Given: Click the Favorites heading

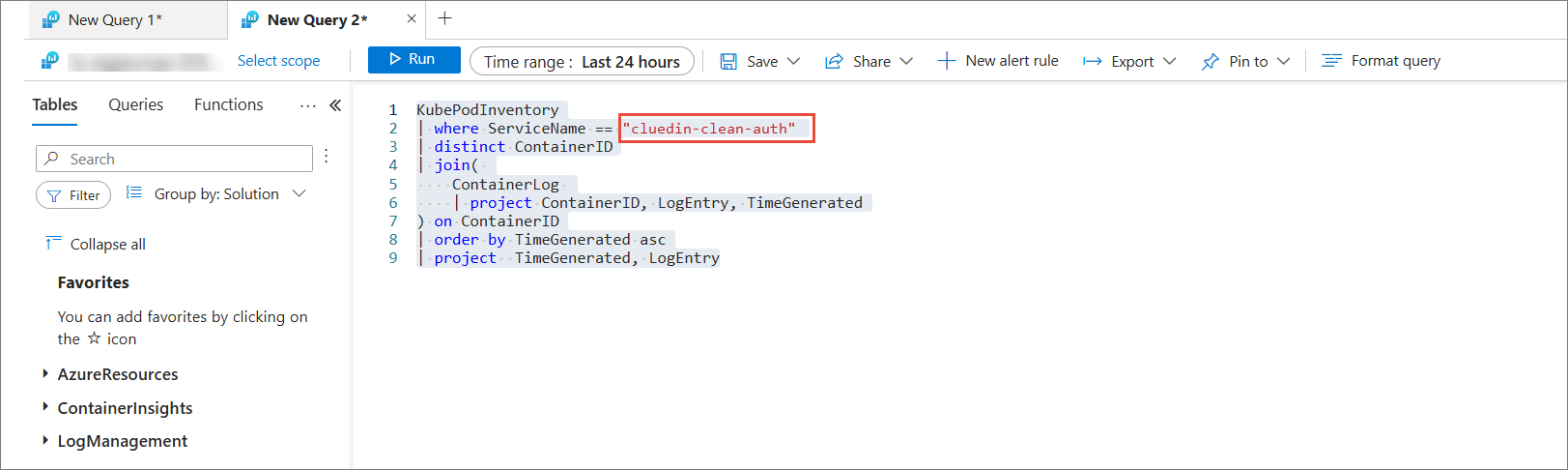Looking at the screenshot, I should 94,282.
